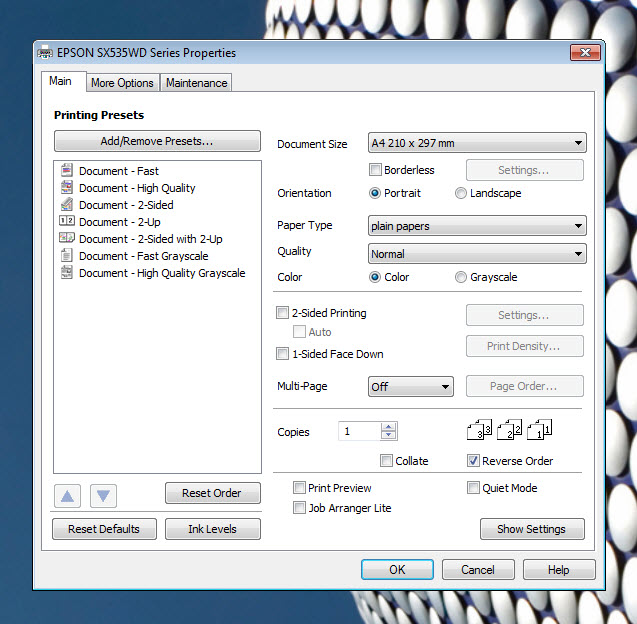
Task: Click the 2-Sided with 2-Up preset icon
Action: click(67, 237)
